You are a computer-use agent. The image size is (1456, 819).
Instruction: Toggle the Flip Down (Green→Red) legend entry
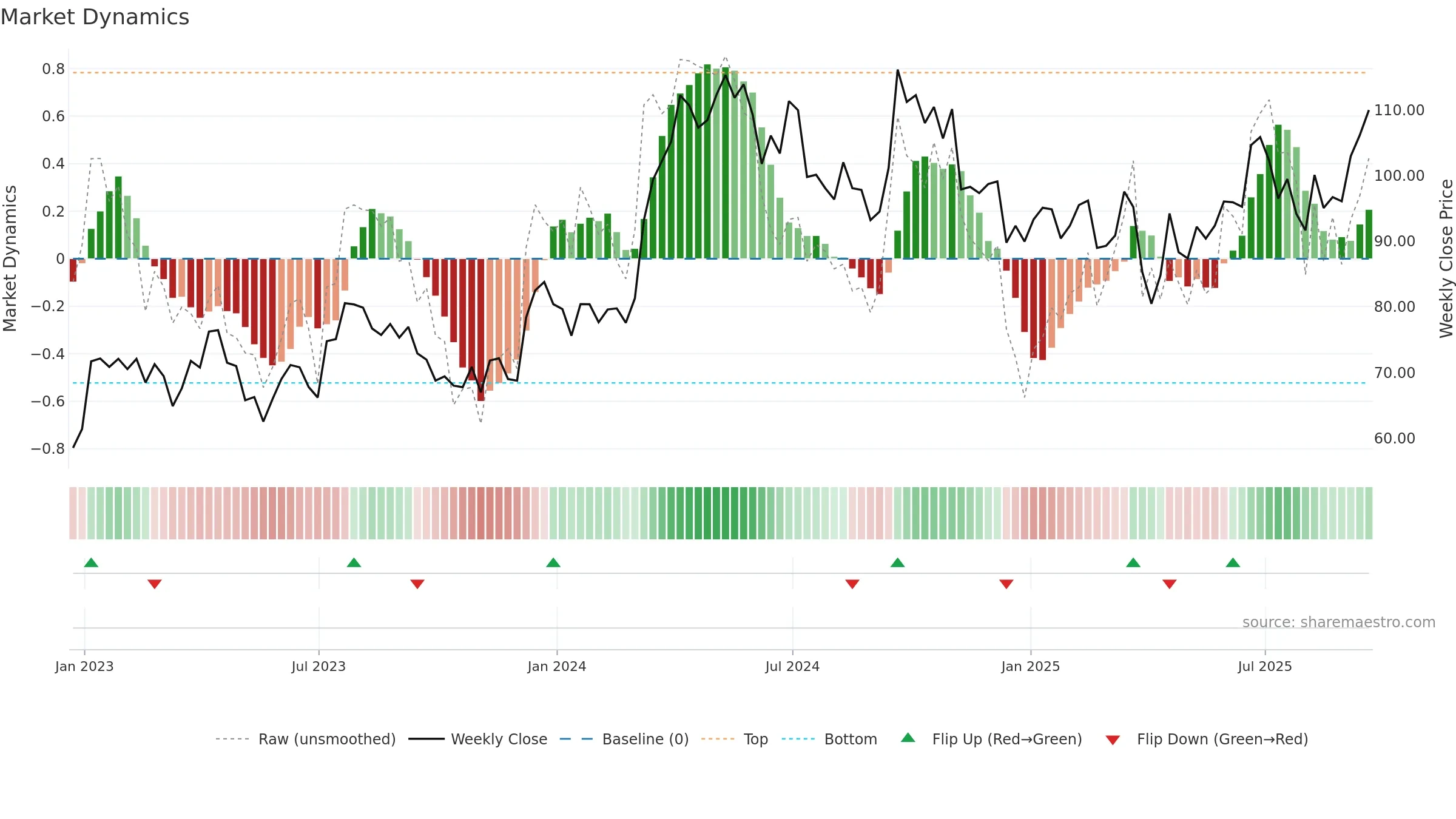tap(1206, 739)
